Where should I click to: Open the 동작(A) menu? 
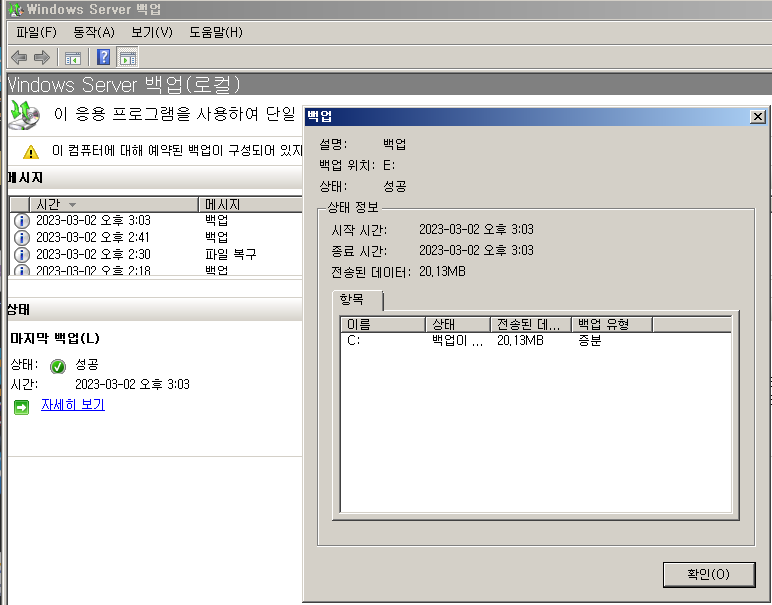tap(94, 32)
